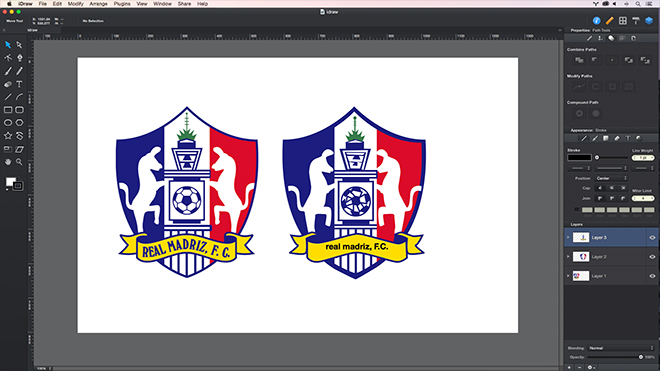Screen dimensions: 660x371
Task: Add a new layer with plus button
Action: 569,368
